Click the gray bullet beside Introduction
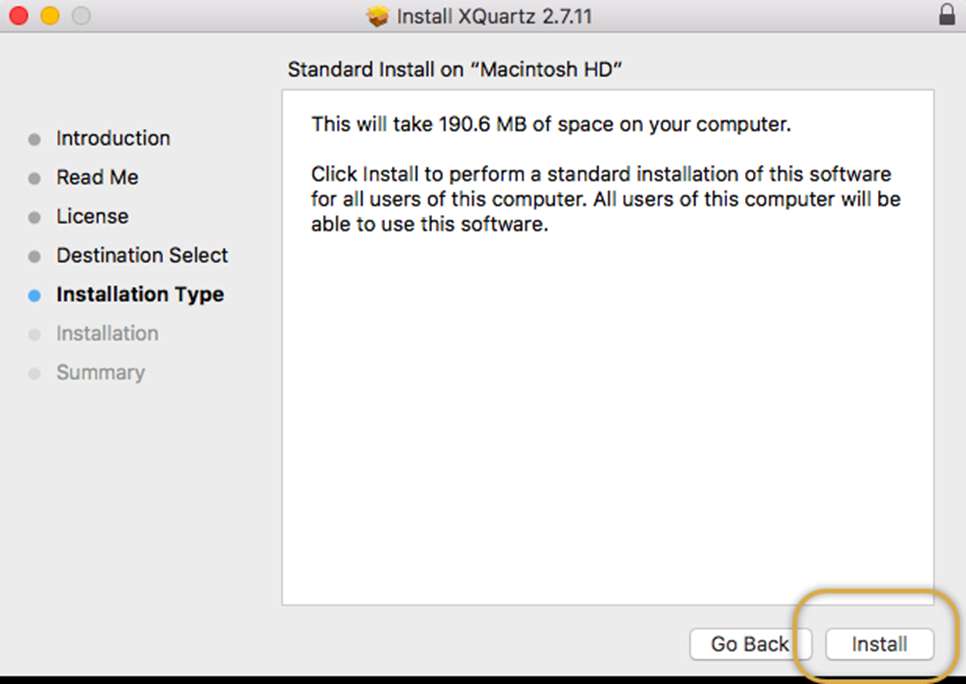 [x=35, y=139]
